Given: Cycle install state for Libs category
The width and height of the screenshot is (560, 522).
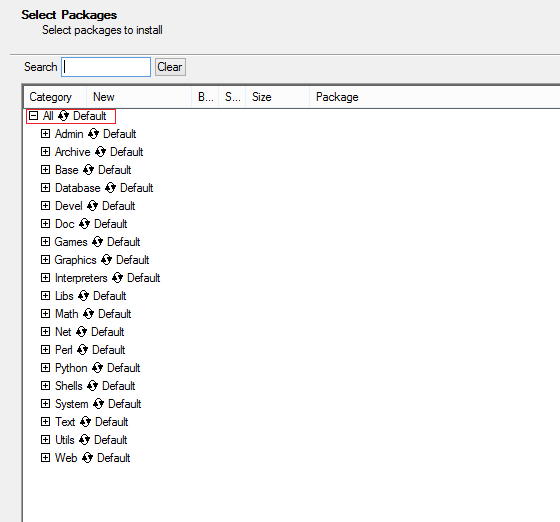Looking at the screenshot, I should pos(83,296).
